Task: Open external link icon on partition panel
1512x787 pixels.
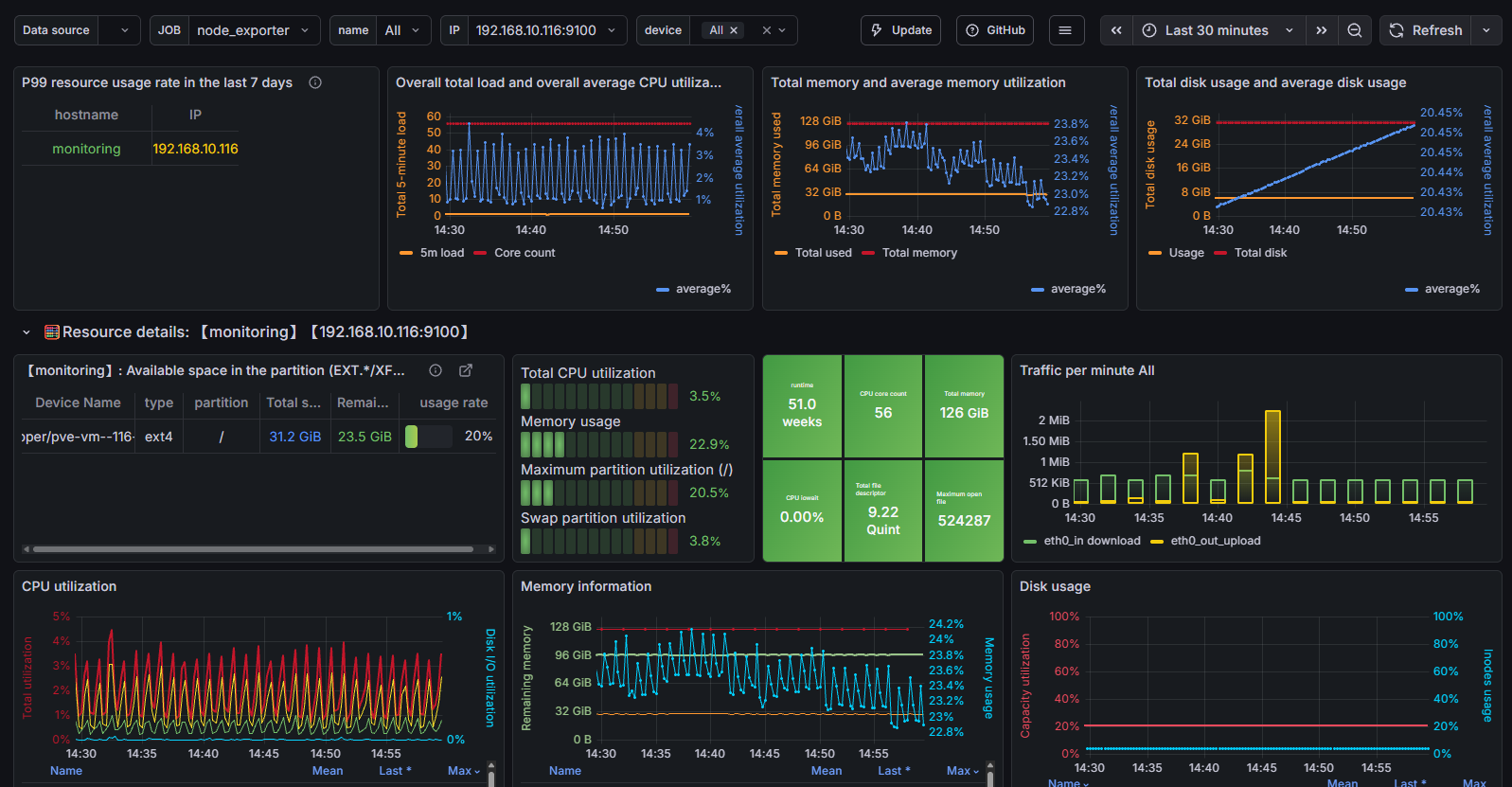Action: [466, 370]
